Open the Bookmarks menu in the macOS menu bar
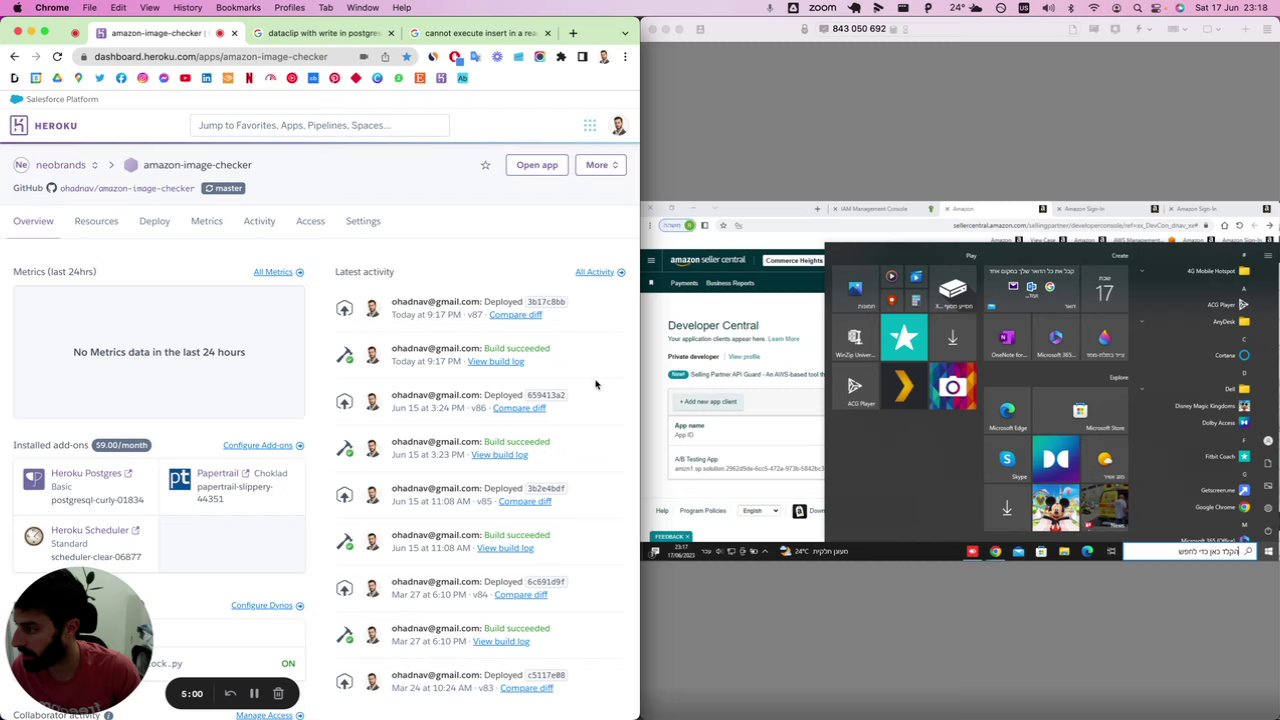Screen dimensions: 1280x720 click(238, 8)
